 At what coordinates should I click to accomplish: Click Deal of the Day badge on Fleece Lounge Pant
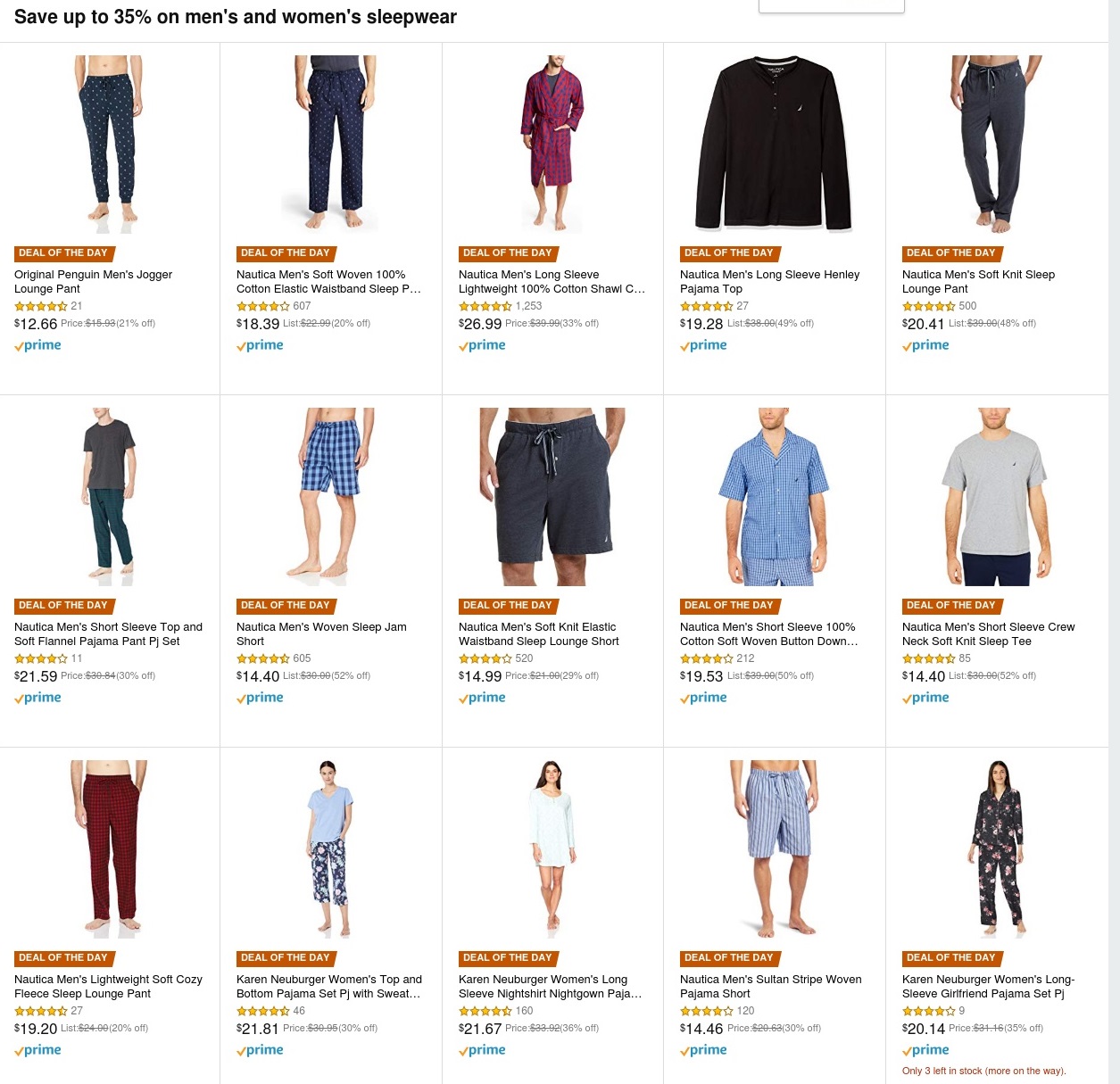(x=63, y=958)
